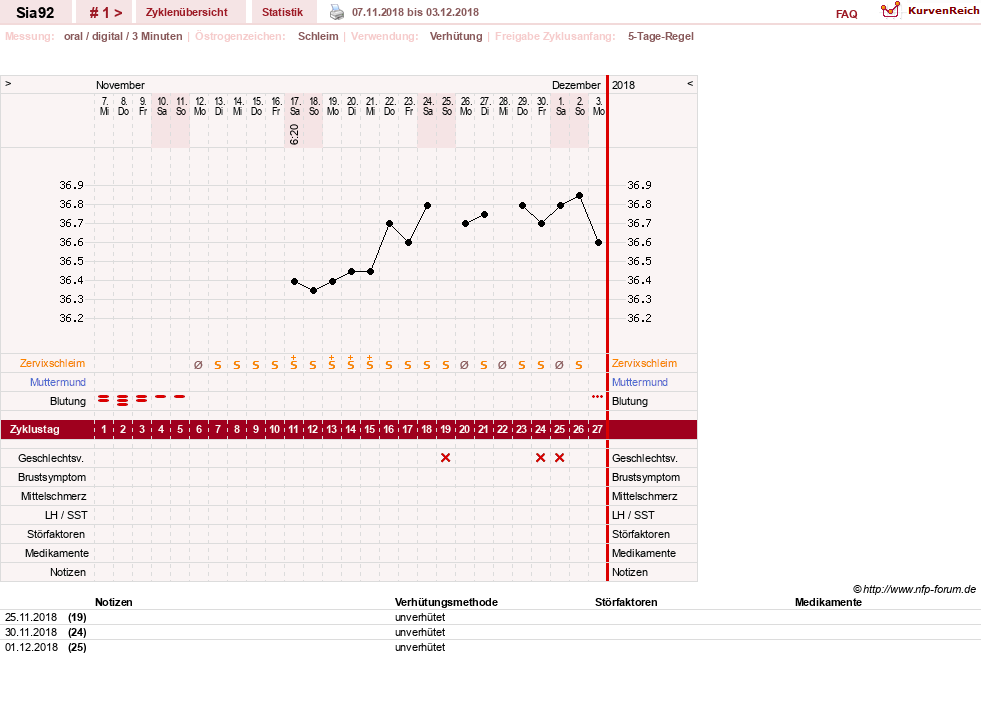Viewport: 981px width, 701px height.
Task: Click light bleeding marker on cycle day 5
Action: pos(180,396)
